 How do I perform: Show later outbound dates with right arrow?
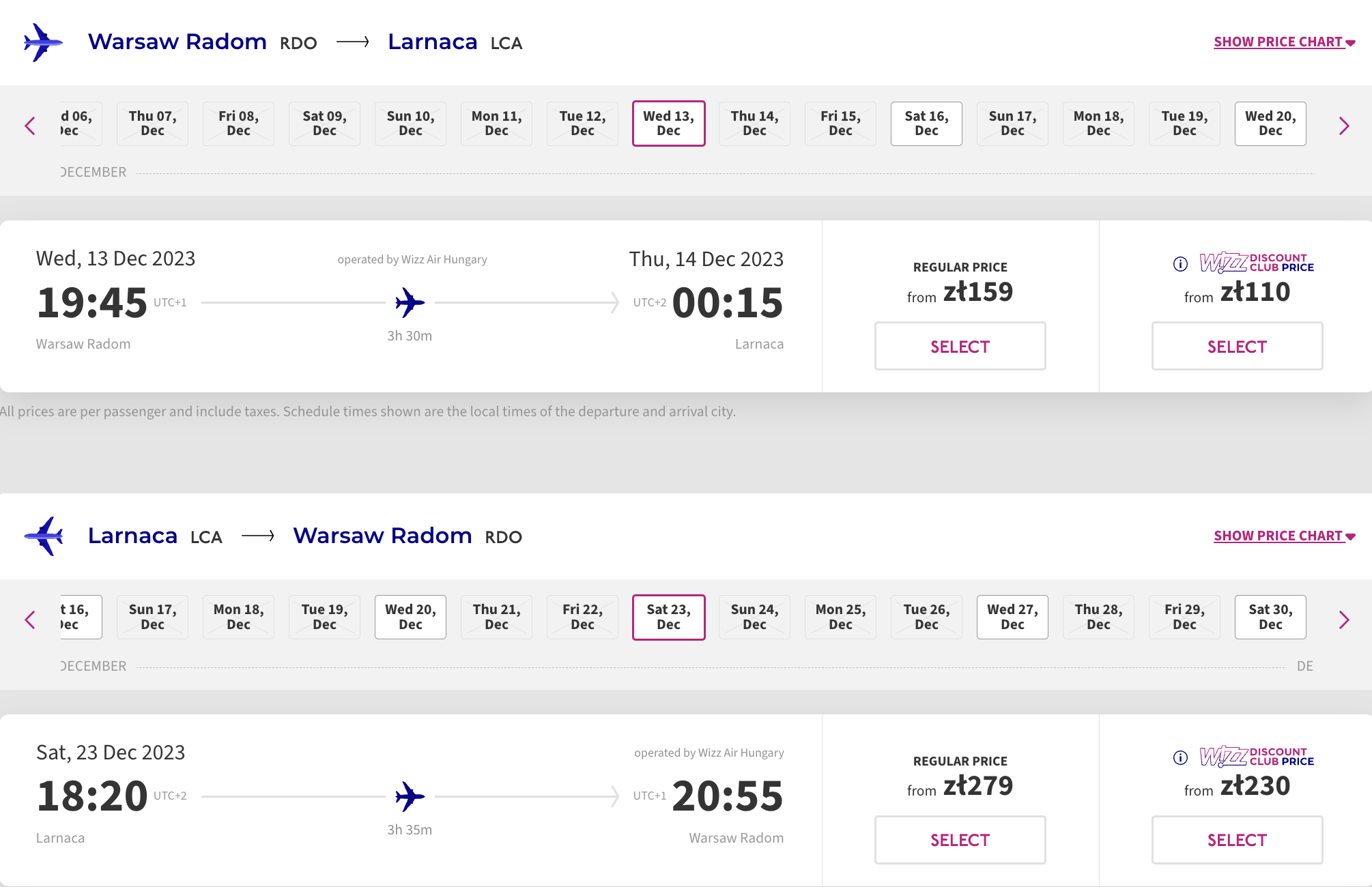tap(1344, 126)
